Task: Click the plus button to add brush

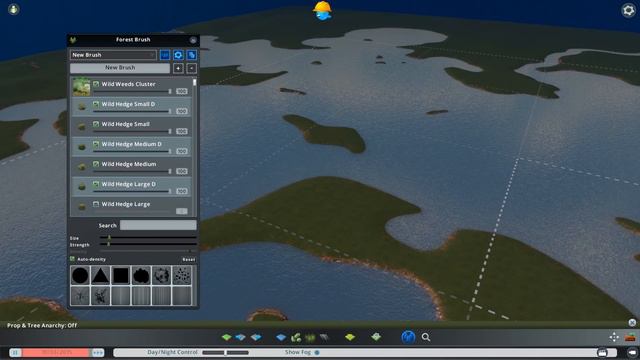Action: pos(178,68)
